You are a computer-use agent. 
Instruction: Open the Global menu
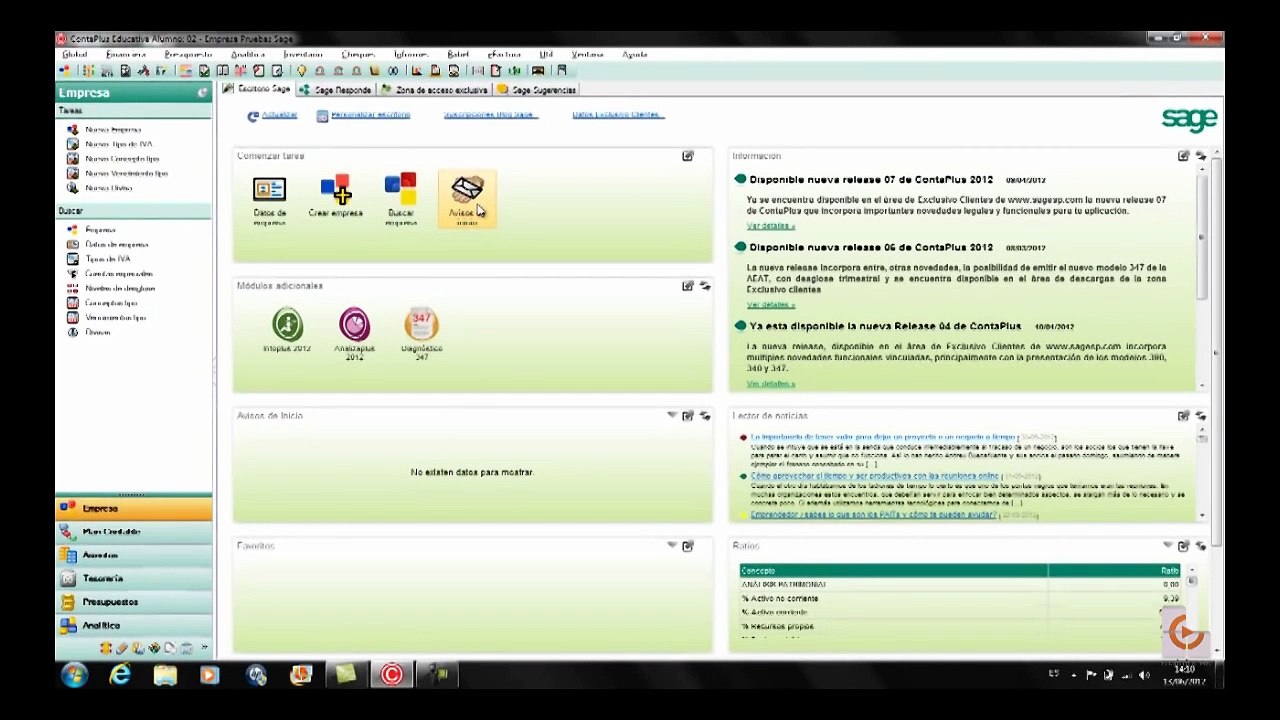pyautogui.click(x=75, y=54)
